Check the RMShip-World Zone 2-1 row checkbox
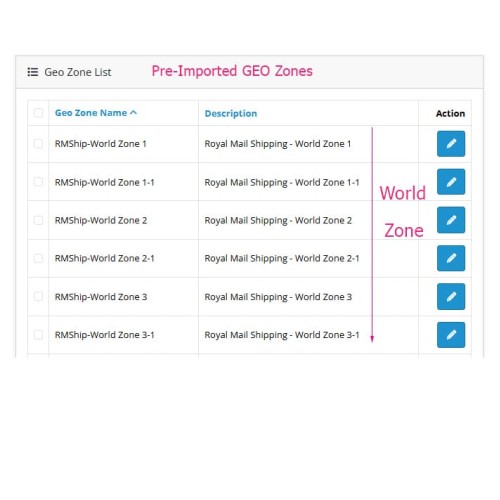This screenshot has height=500, width=500. (38, 258)
